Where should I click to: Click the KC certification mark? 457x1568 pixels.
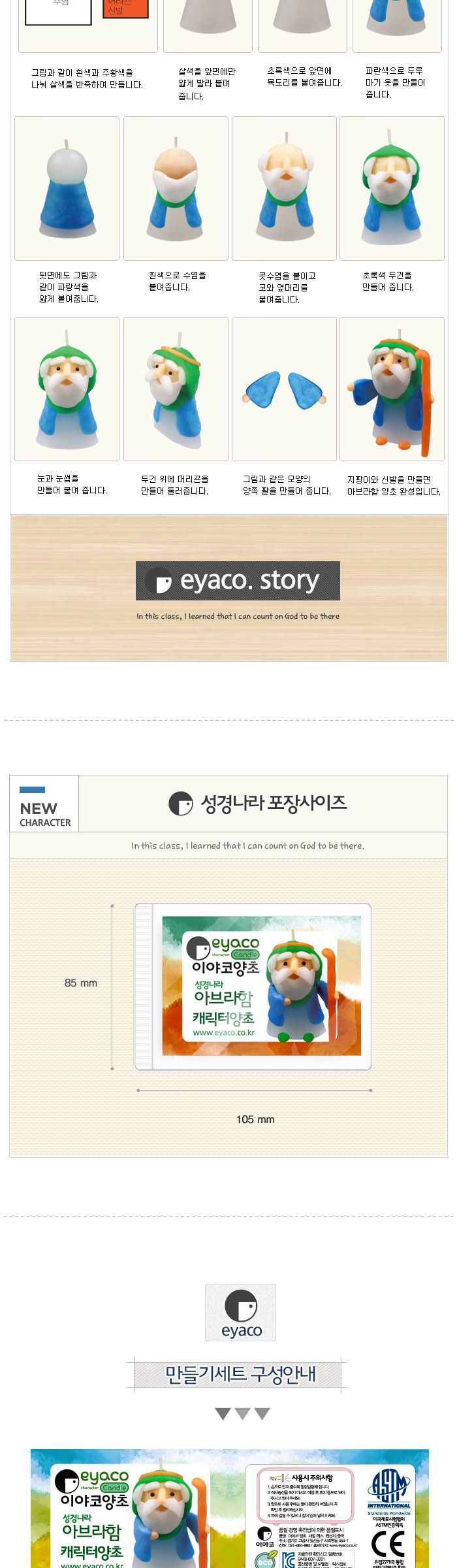coord(288,1560)
